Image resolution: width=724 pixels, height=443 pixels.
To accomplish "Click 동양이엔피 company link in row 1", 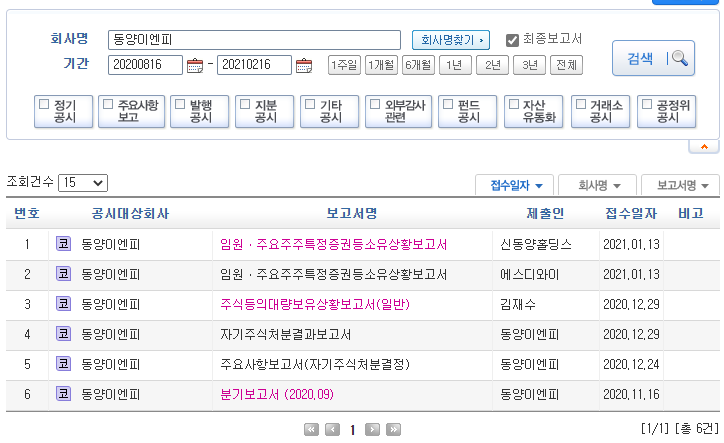I will pyautogui.click(x=110, y=244).
